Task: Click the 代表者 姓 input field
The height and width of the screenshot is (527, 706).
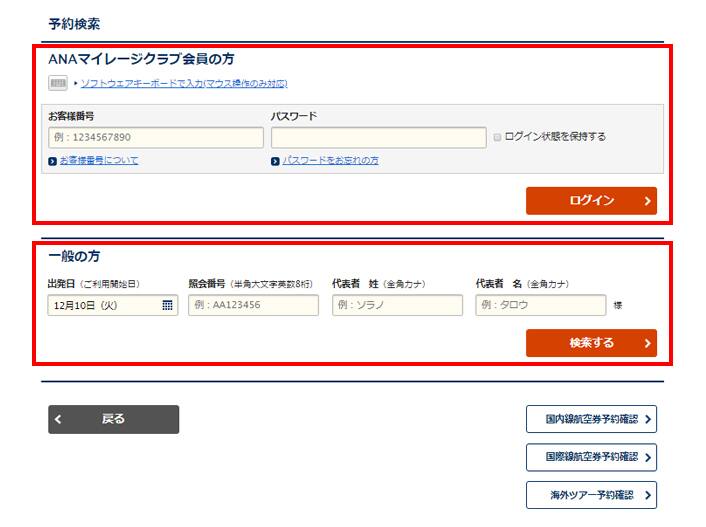Action: pyautogui.click(x=397, y=305)
